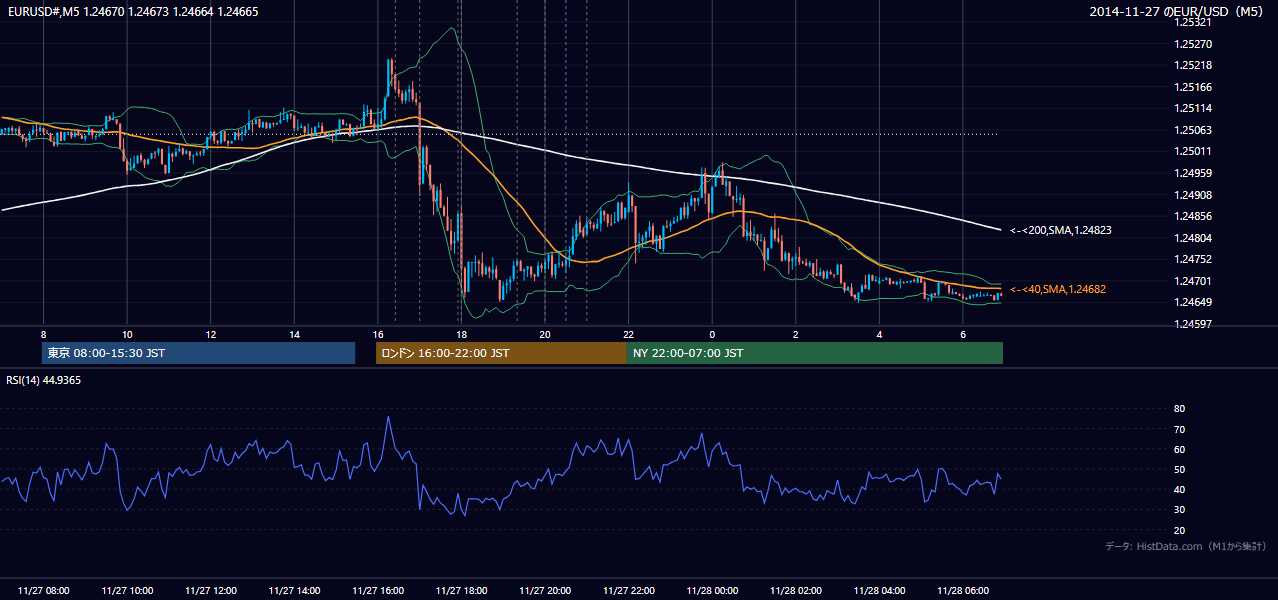Click hour label 6 under price chart
The height and width of the screenshot is (600, 1278).
pyautogui.click(x=963, y=334)
